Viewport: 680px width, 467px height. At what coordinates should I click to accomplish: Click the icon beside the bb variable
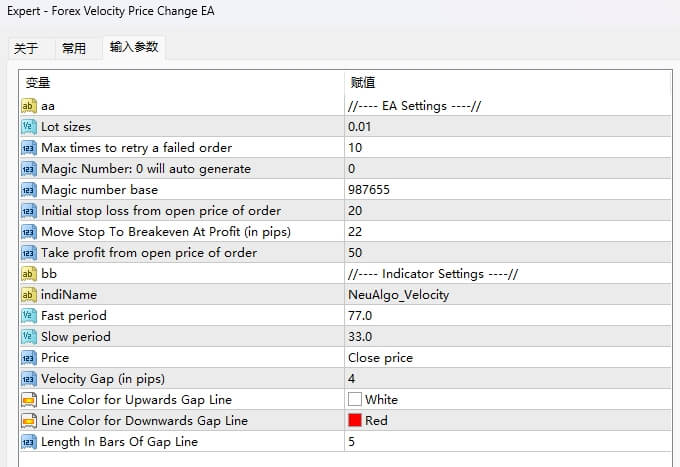pyautogui.click(x=28, y=274)
